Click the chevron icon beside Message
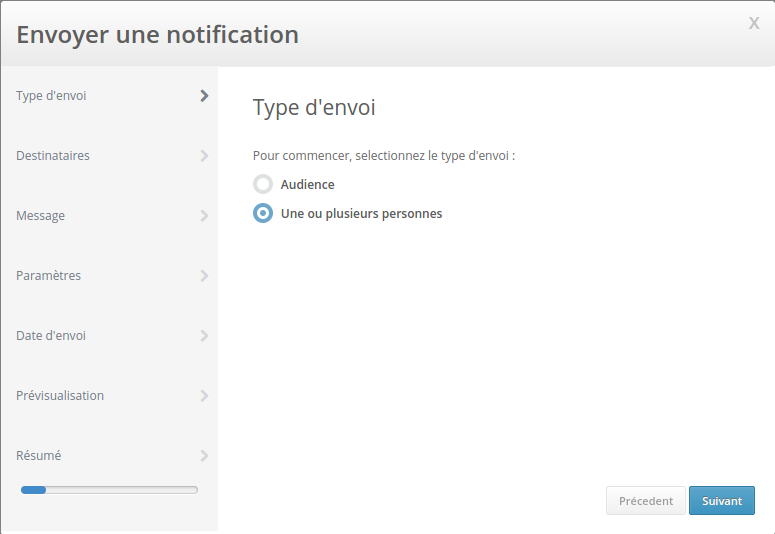 click(204, 216)
